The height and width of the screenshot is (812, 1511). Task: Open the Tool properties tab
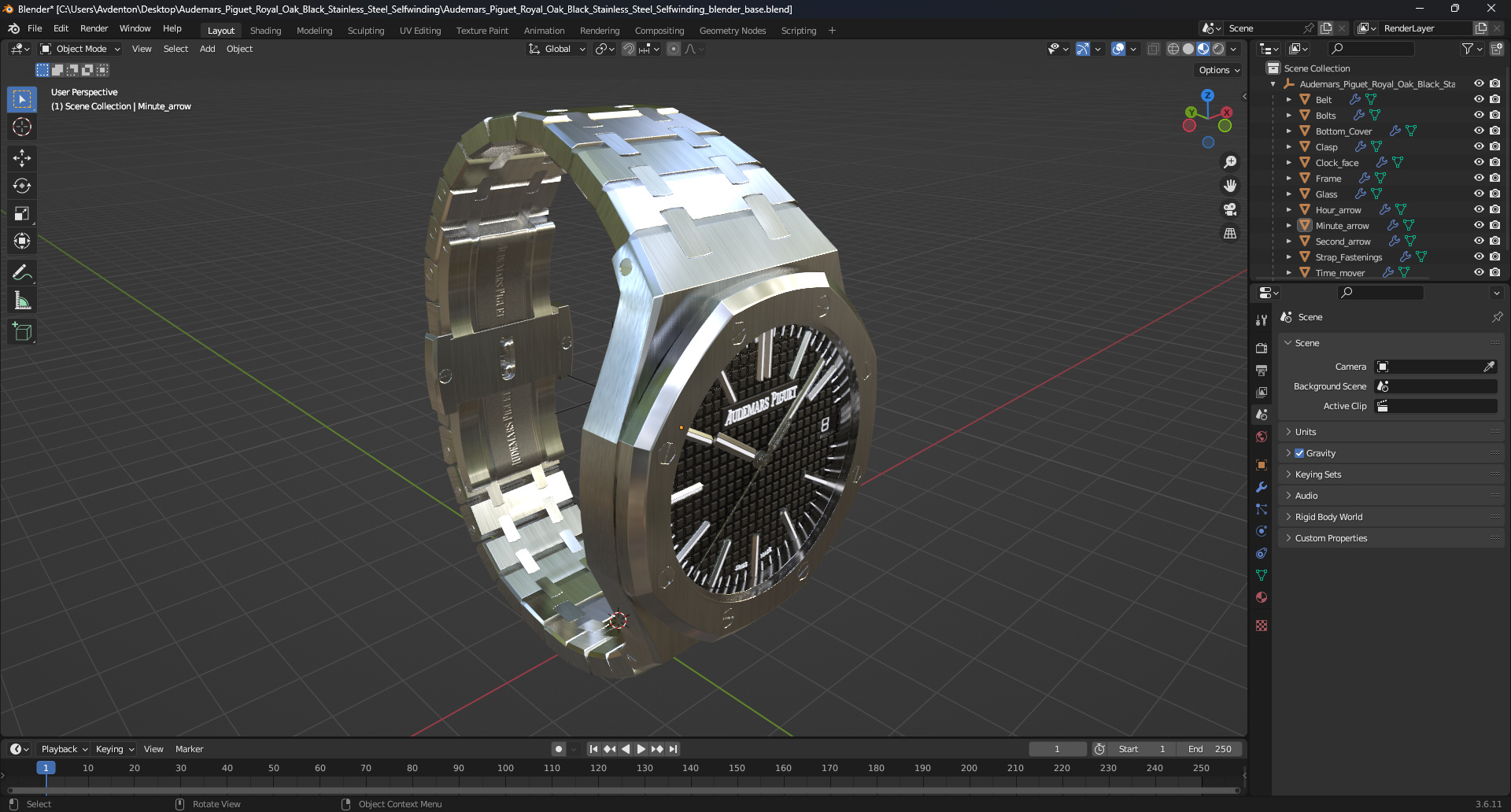(x=1262, y=319)
